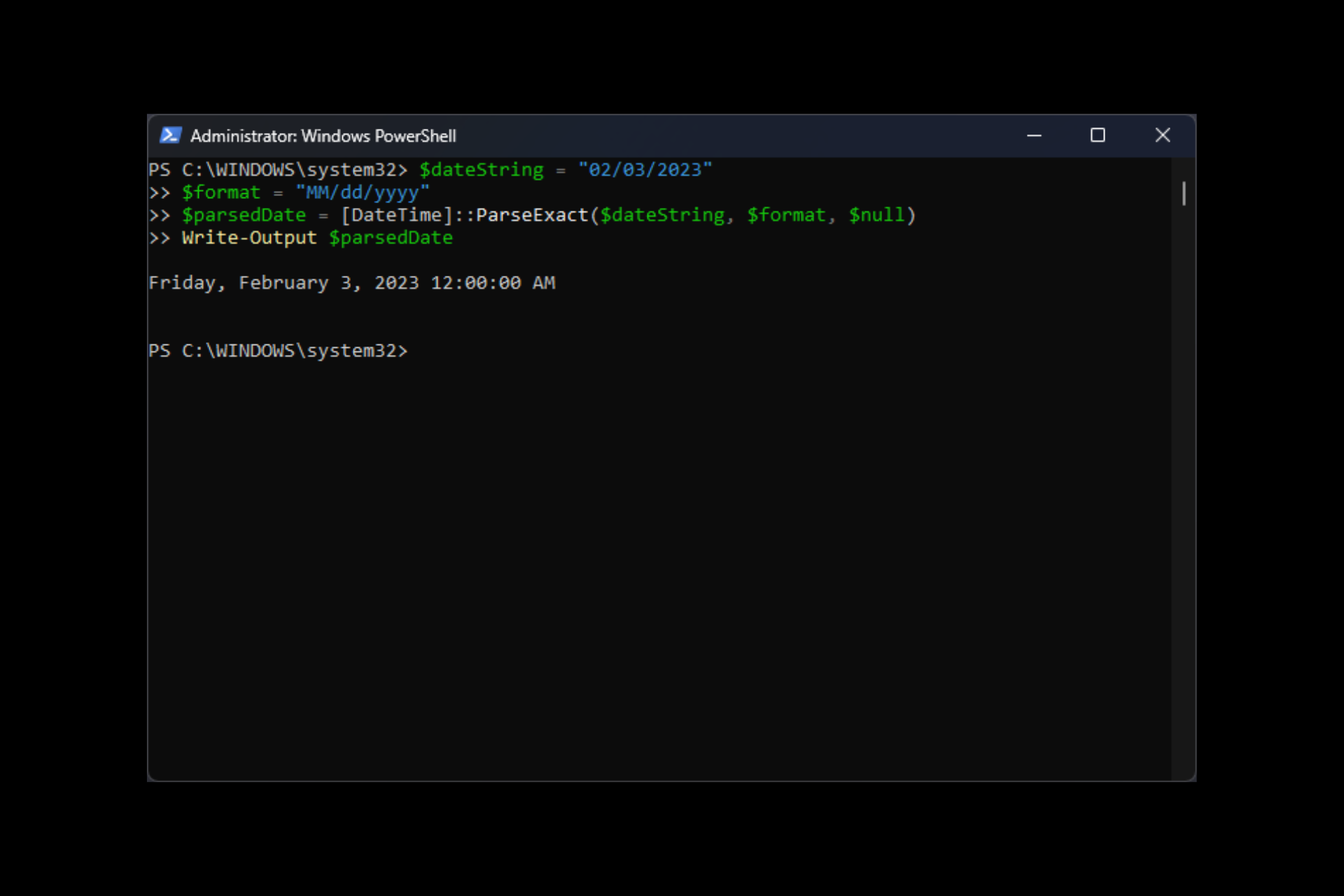Click on the Write-Output command line
Viewport: 1344px width, 896px height.
point(316,237)
